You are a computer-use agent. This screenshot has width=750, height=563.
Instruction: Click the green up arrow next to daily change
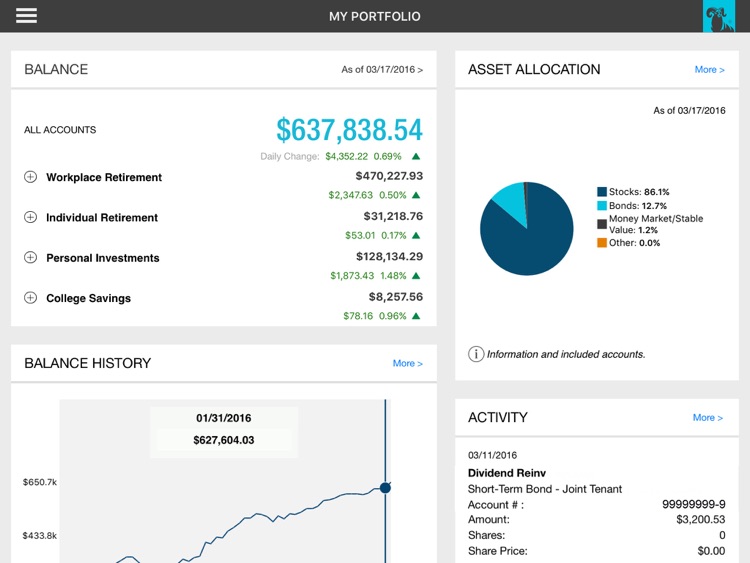(416, 156)
